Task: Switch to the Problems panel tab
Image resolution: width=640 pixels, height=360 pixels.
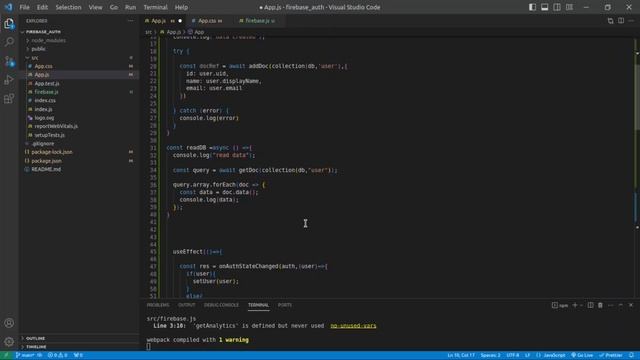Action: tap(158, 305)
